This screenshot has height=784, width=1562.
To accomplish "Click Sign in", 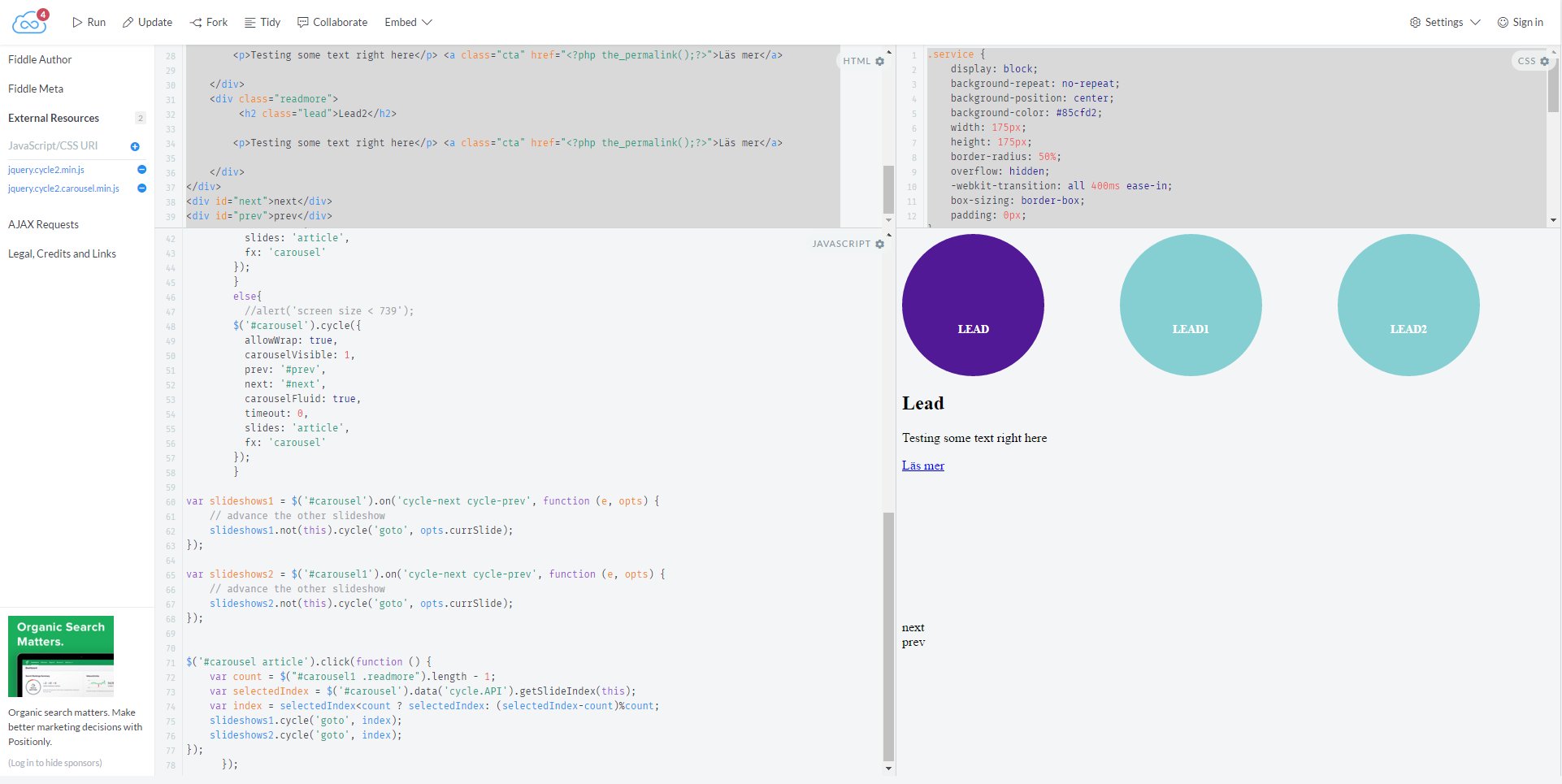I will point(1520,23).
